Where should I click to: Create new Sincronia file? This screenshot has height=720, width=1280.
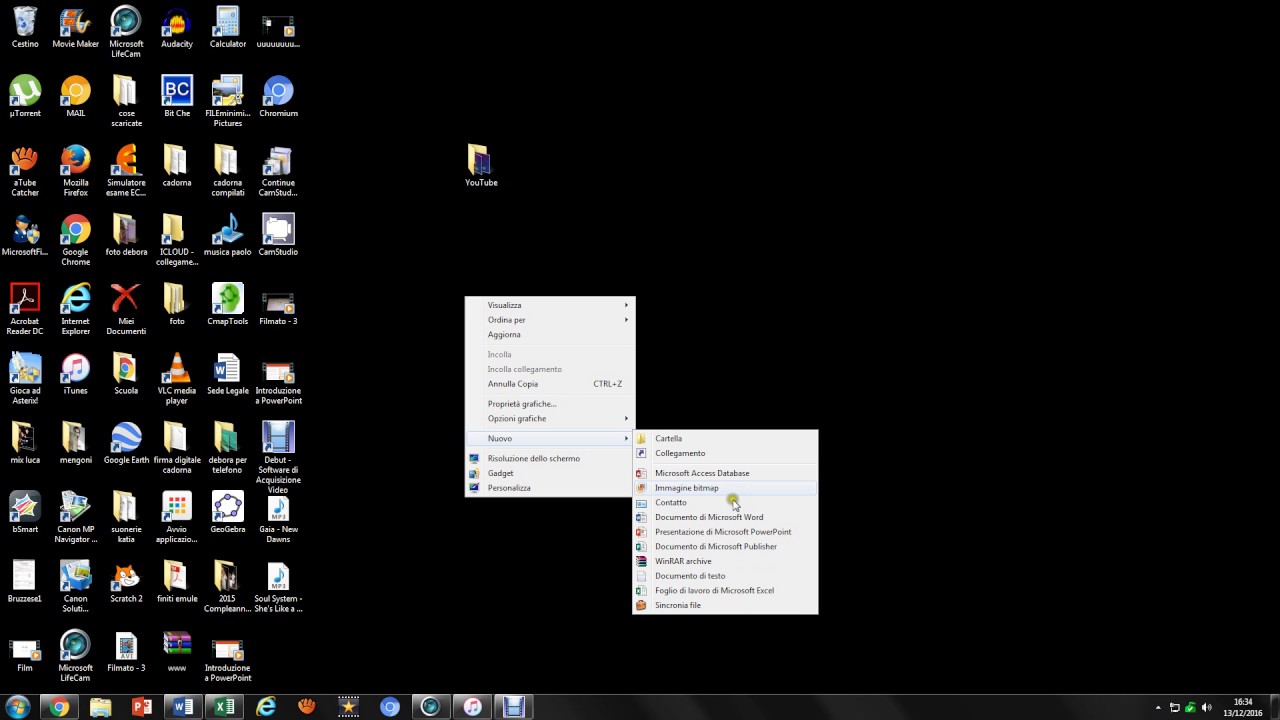725,605
